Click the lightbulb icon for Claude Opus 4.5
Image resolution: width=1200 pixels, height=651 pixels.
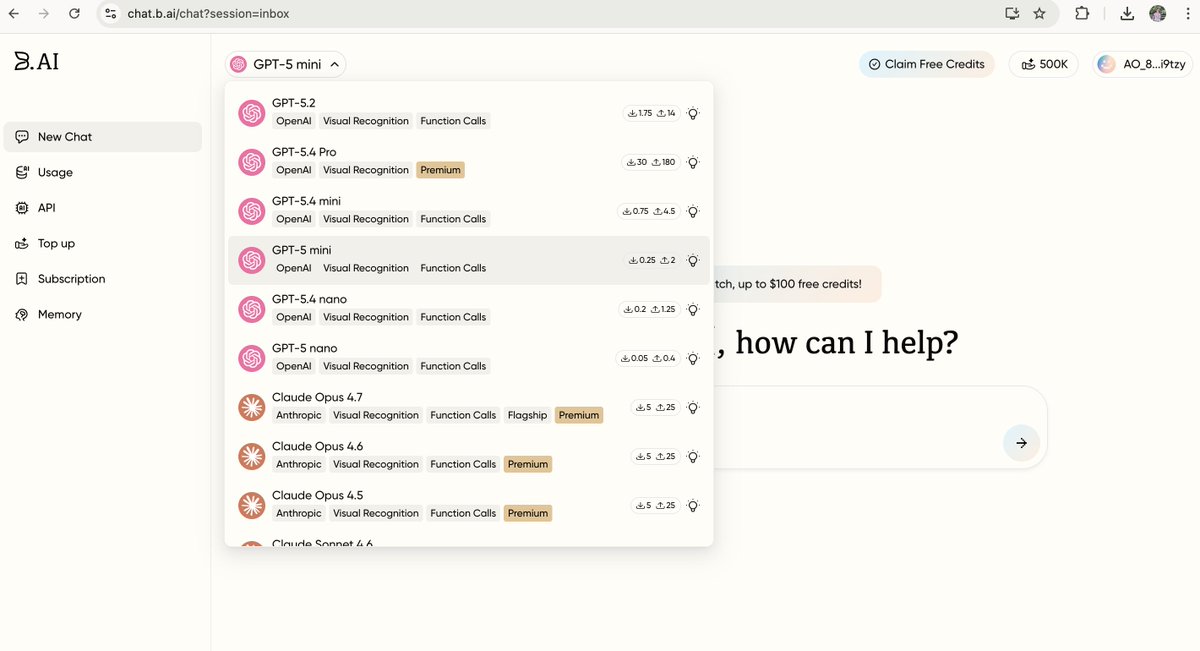point(693,505)
